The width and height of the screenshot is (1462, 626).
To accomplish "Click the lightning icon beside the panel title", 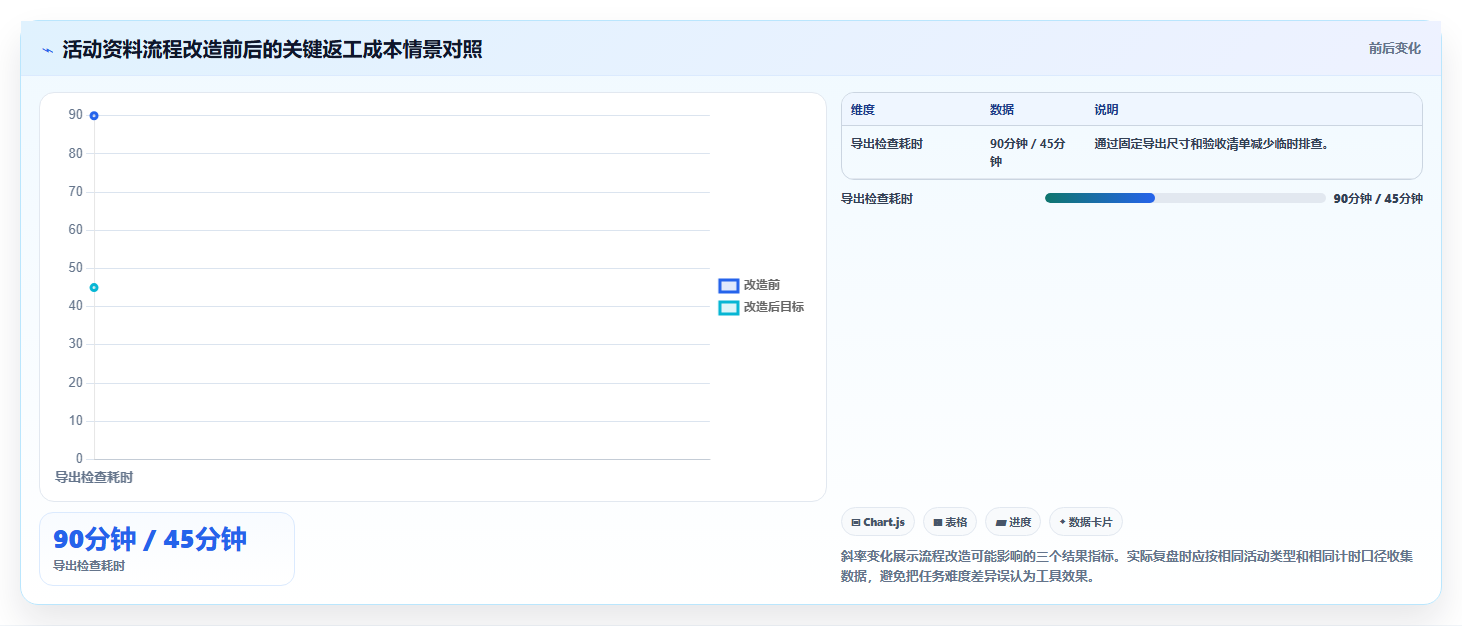I will [x=48, y=49].
